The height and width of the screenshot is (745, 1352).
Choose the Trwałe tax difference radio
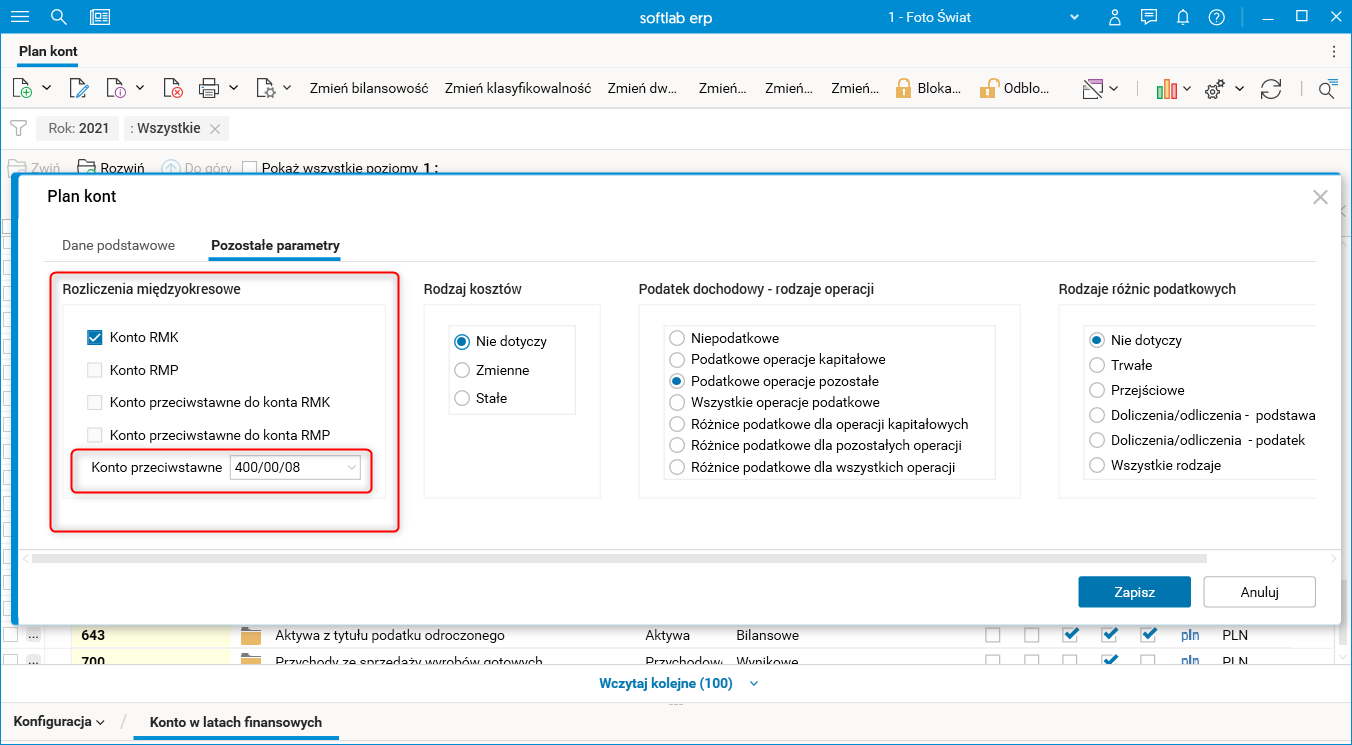[1097, 365]
